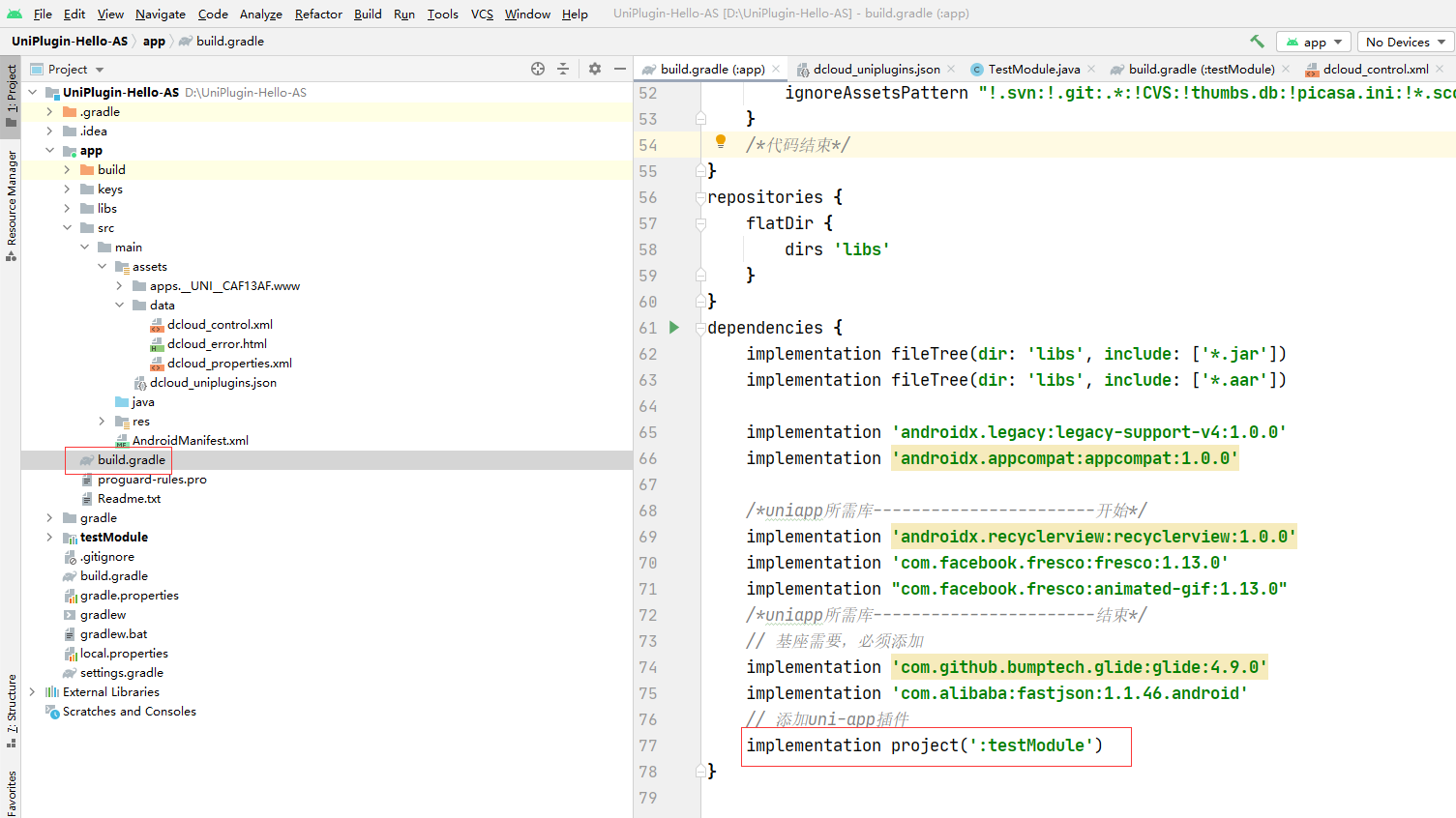Select AndroidManifest.xml file
Screen dimensions: 1456x818
191,440
